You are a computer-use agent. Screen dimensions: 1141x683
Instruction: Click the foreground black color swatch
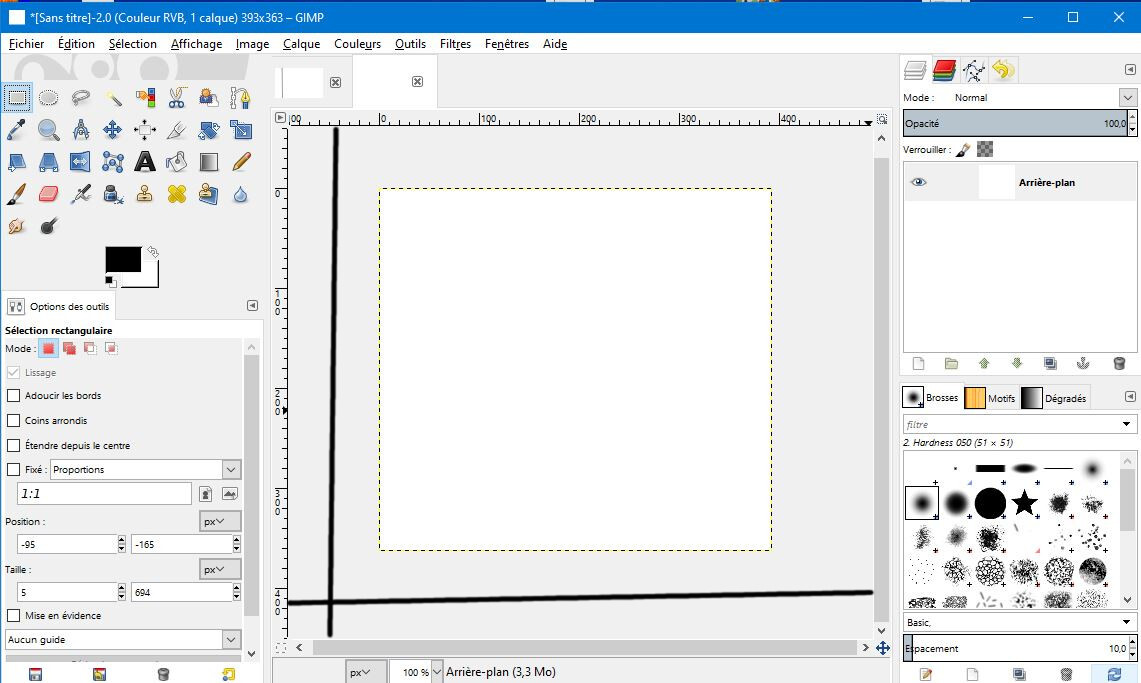(x=123, y=259)
